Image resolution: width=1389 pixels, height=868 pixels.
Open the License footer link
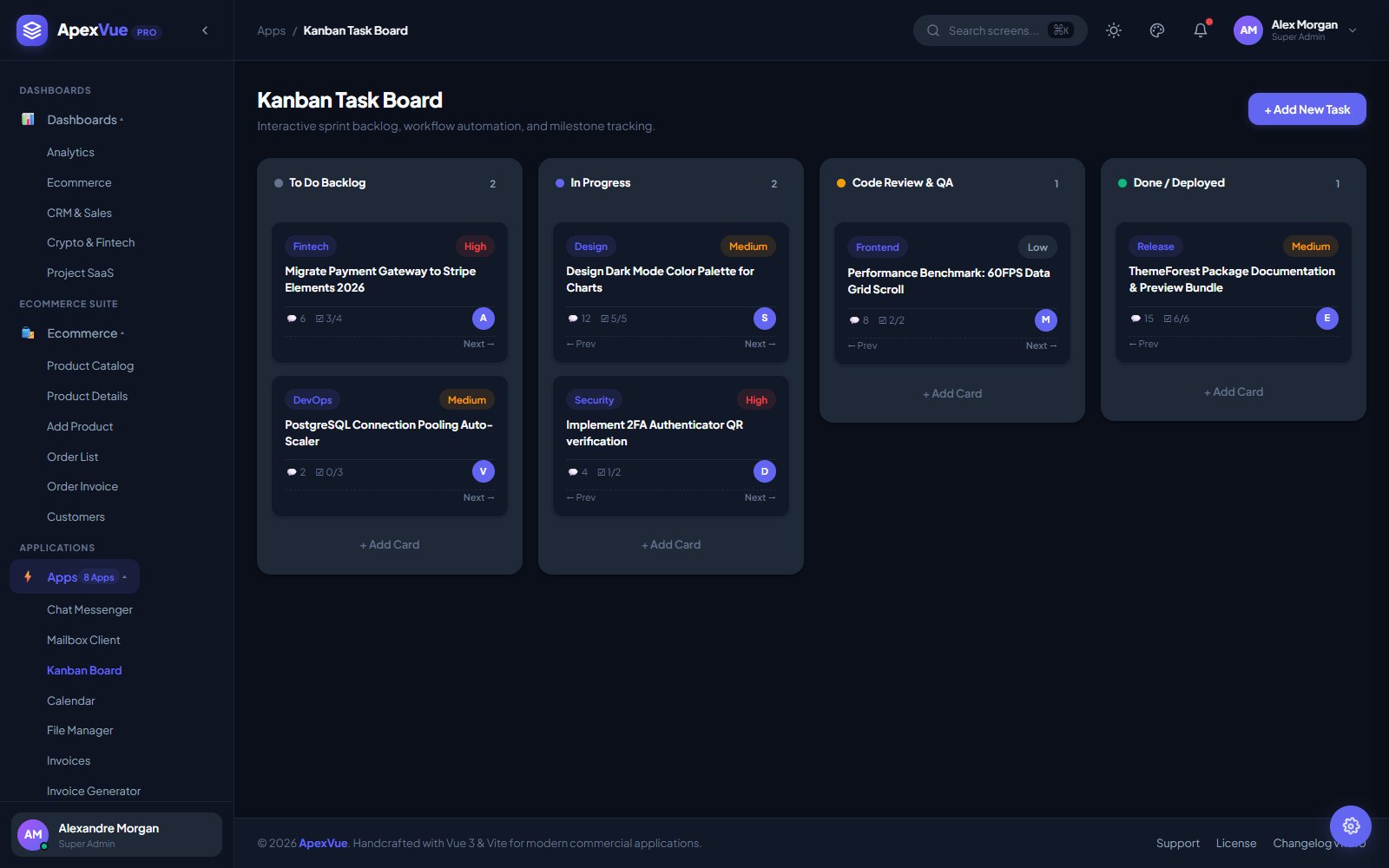pyautogui.click(x=1236, y=843)
